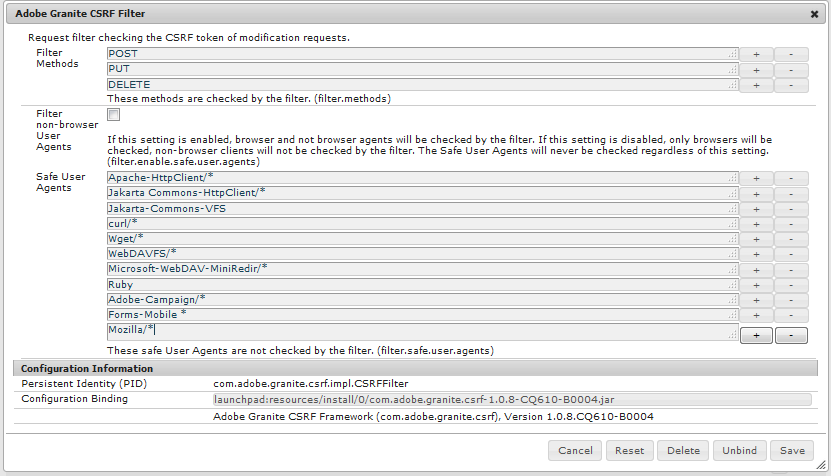This screenshot has height=476, width=831.
Task: Edit the POST filter method field
Action: pyautogui.click(x=422, y=54)
